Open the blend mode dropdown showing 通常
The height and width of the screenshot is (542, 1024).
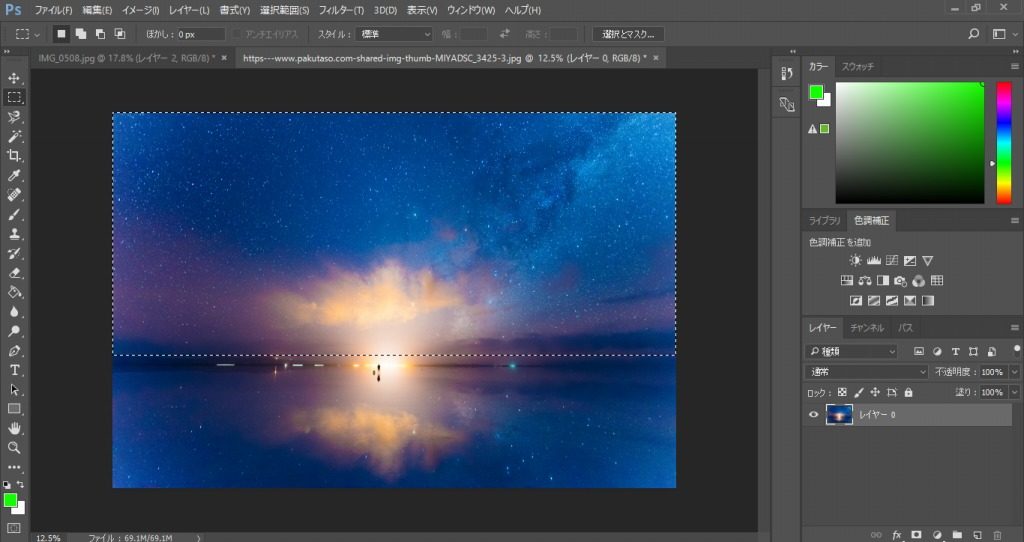866,372
